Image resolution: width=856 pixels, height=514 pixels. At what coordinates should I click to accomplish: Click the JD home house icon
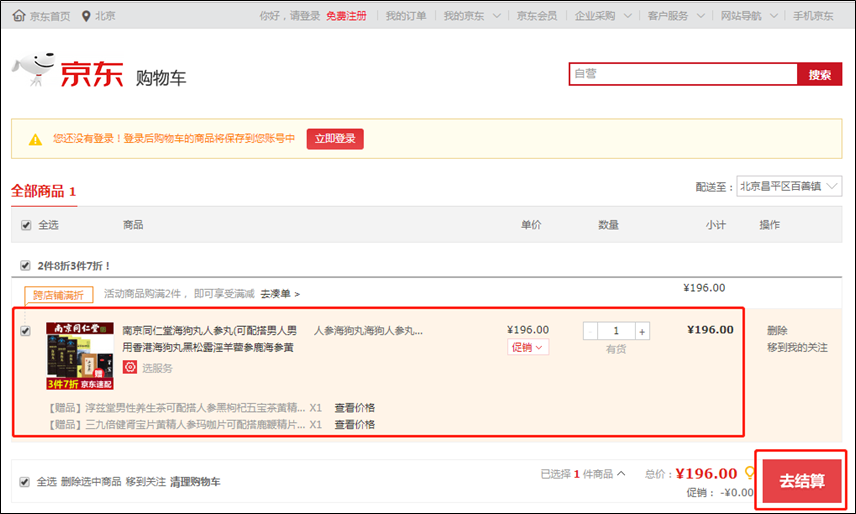(19, 15)
